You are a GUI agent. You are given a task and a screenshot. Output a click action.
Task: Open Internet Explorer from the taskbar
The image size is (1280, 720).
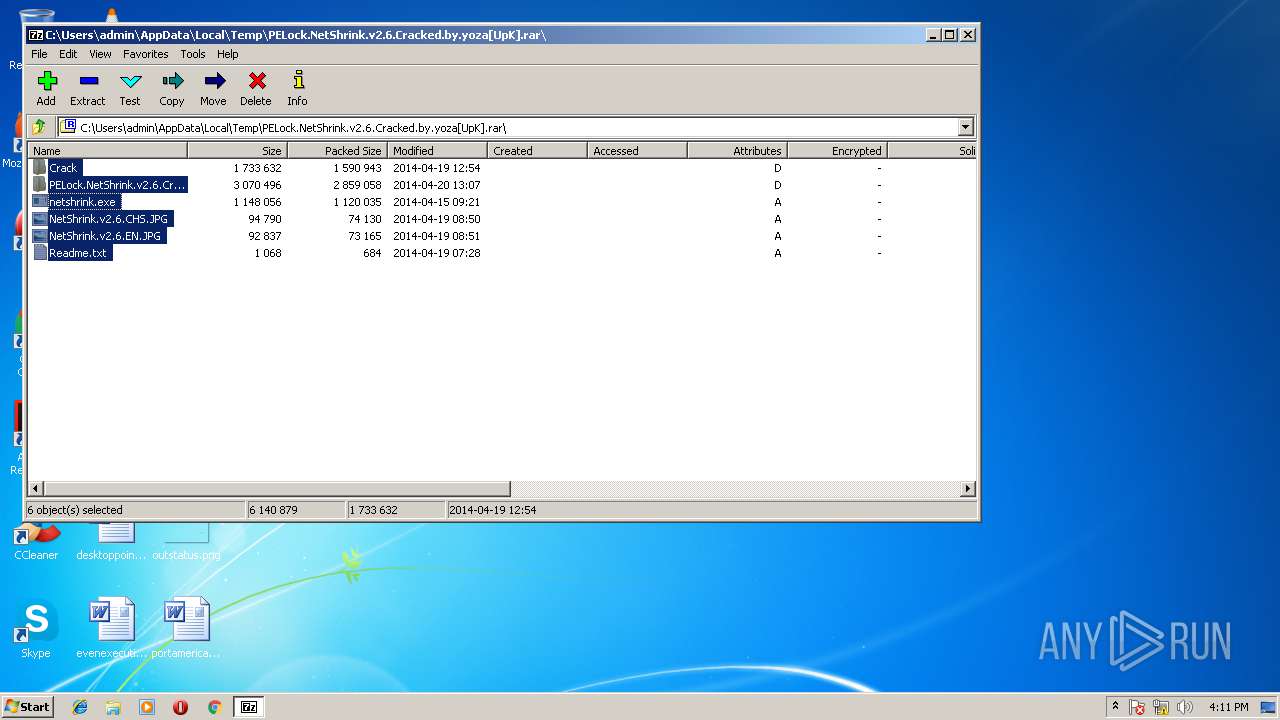tap(80, 707)
